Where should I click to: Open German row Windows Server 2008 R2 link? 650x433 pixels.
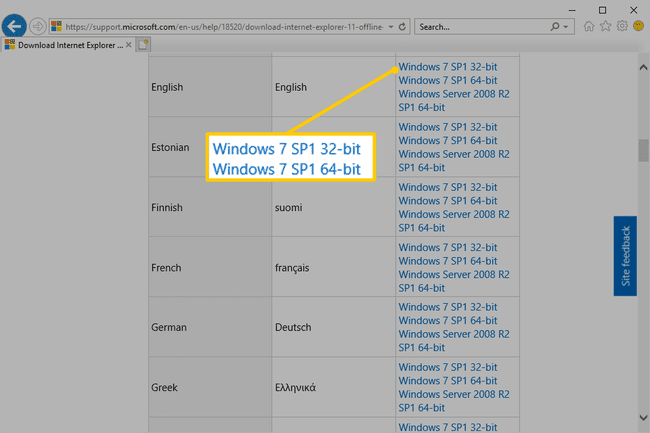coord(454,341)
